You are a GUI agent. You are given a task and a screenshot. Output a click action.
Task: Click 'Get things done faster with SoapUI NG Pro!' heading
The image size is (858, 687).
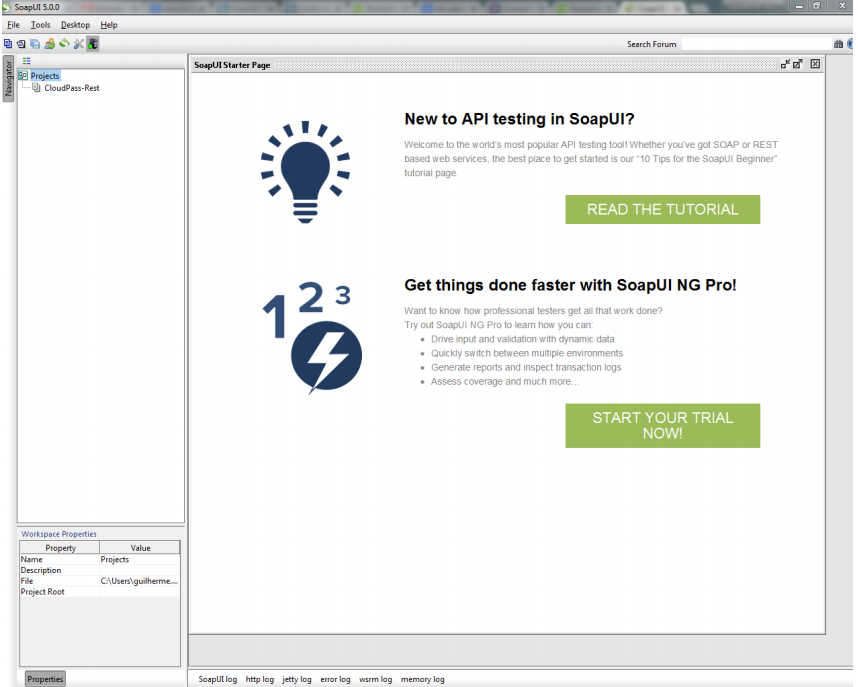570,285
